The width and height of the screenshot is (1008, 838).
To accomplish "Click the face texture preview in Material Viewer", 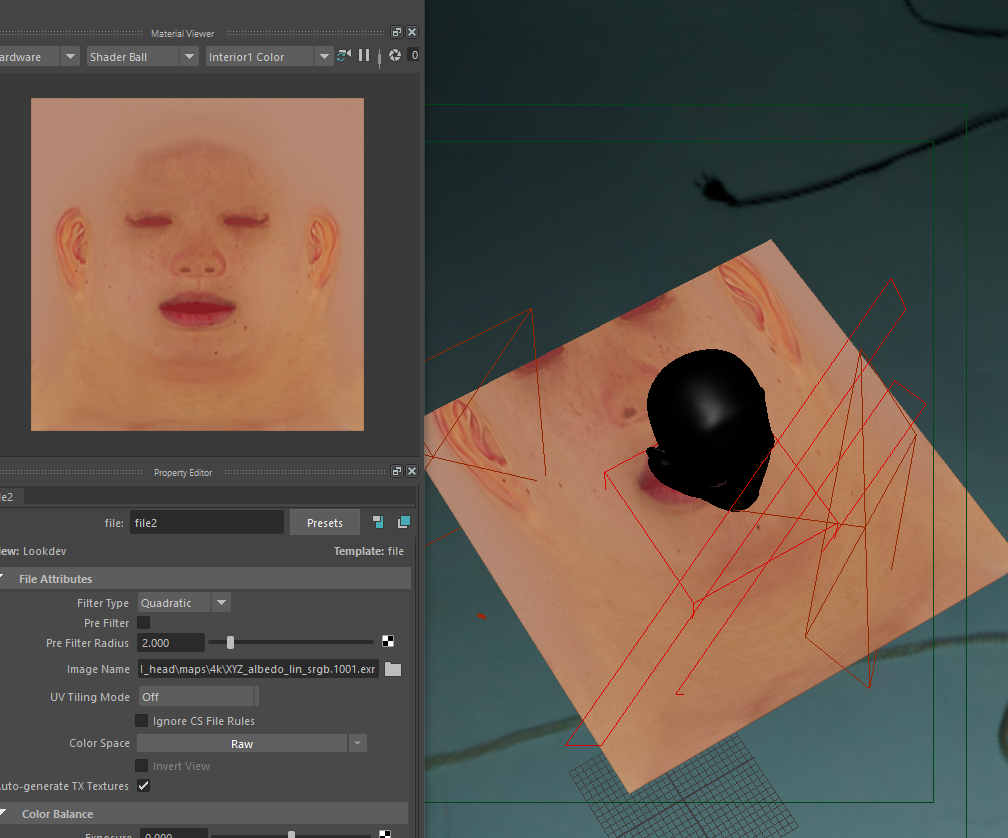I will [197, 264].
